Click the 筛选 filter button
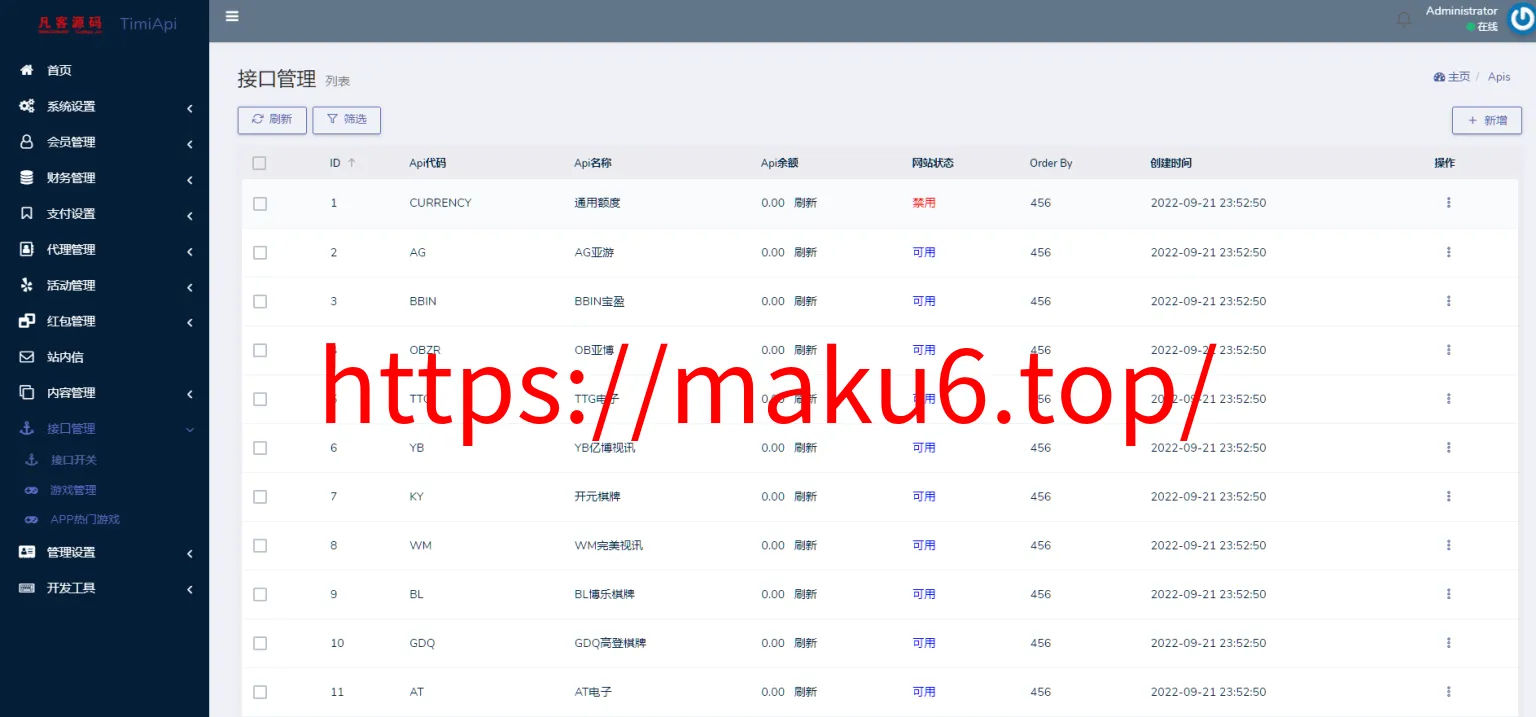The image size is (1536, 717). pyautogui.click(x=347, y=119)
